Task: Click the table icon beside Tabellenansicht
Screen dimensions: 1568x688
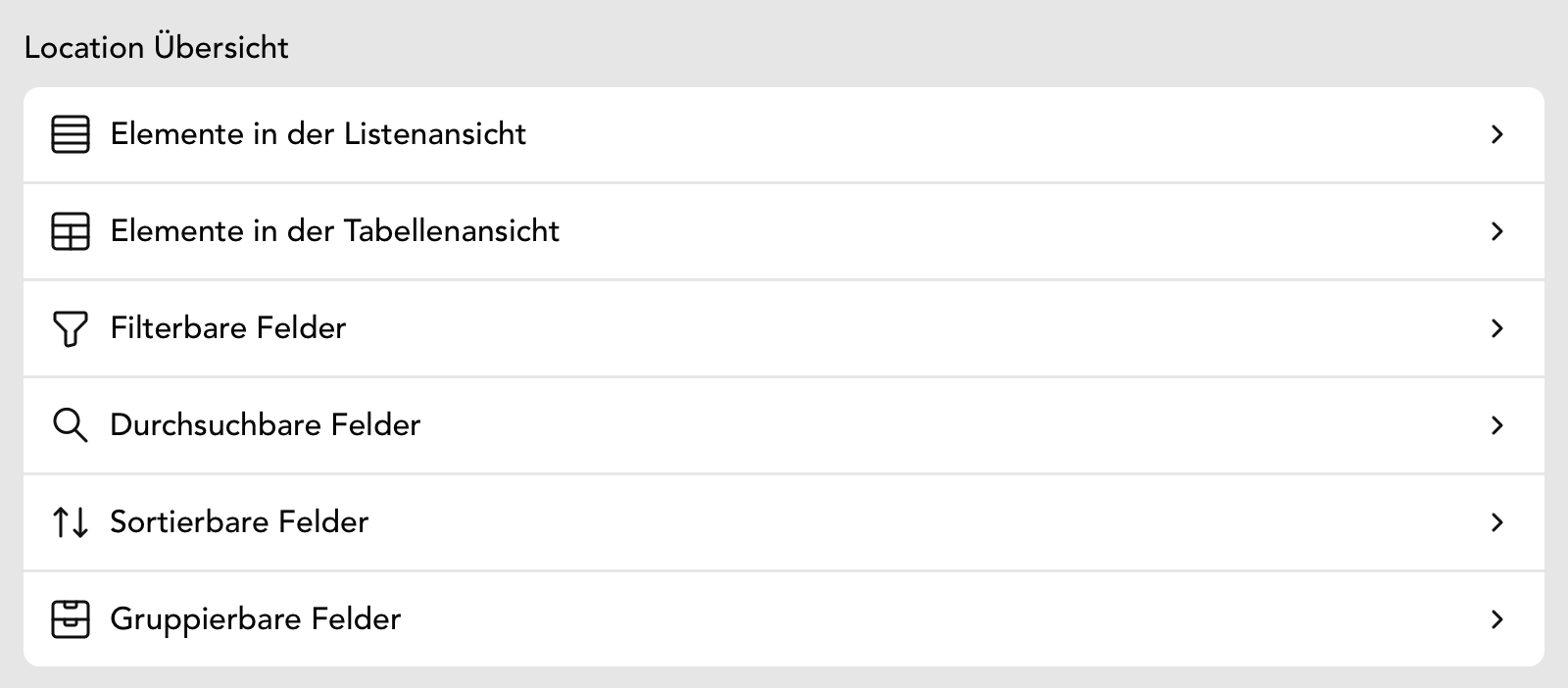Action: point(70,231)
